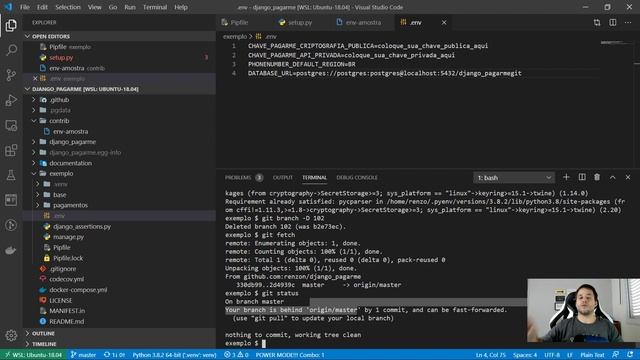Switch to the Debug Console tab
Image resolution: width=640 pixels, height=360 pixels.
pyautogui.click(x=357, y=178)
